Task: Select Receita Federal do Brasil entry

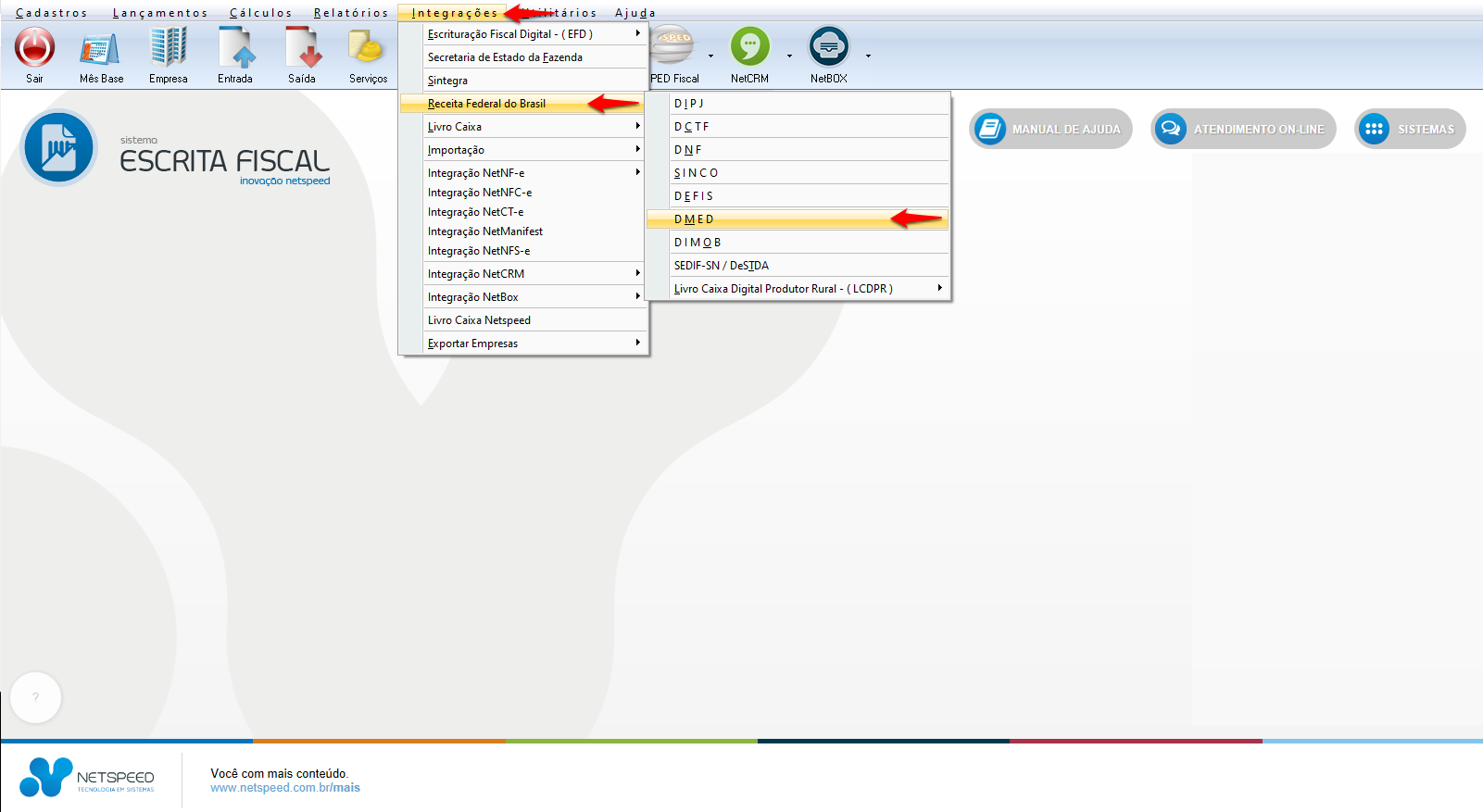Action: [x=523, y=104]
